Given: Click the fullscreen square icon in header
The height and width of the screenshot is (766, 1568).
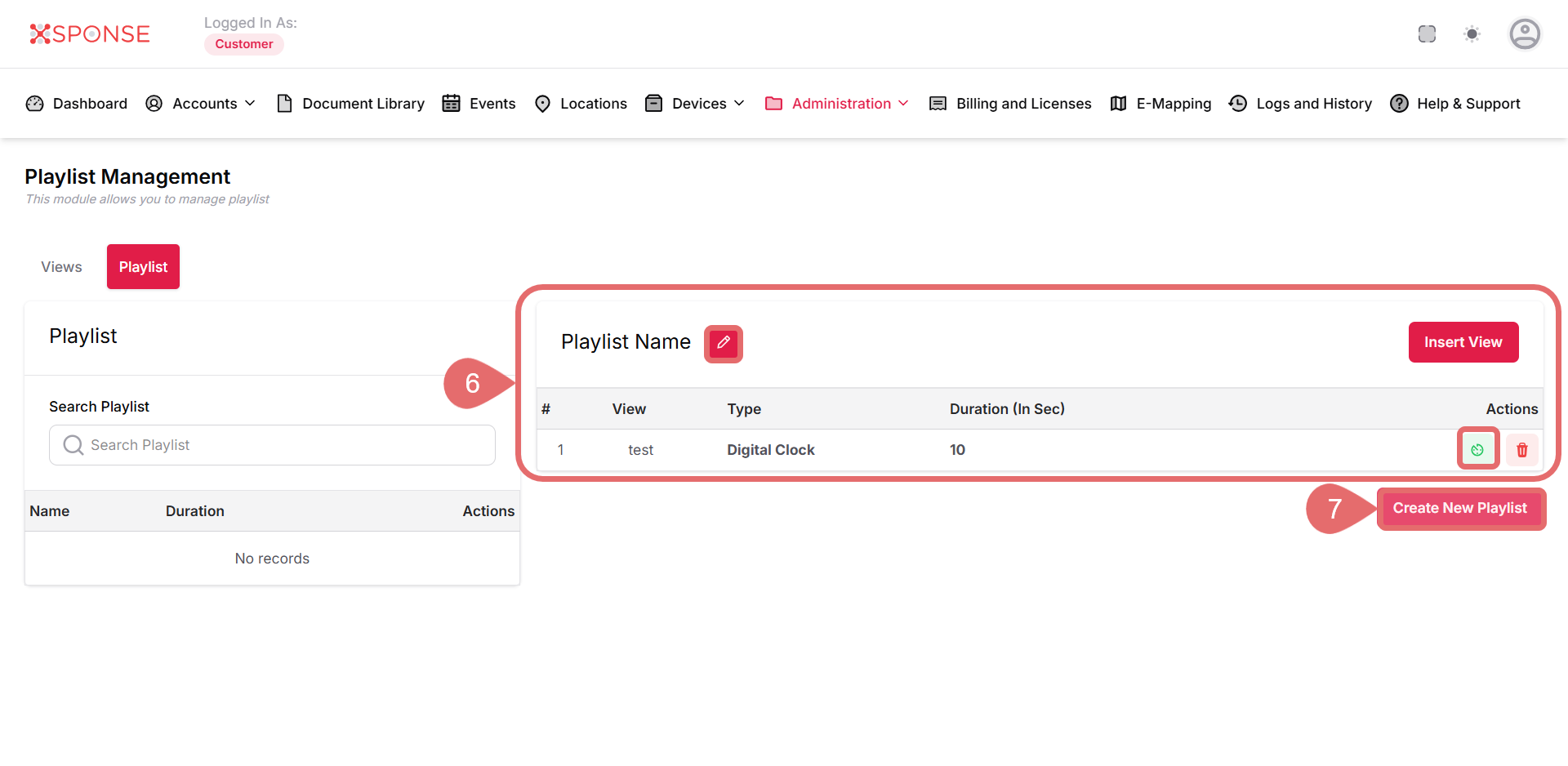Looking at the screenshot, I should pyautogui.click(x=1427, y=34).
